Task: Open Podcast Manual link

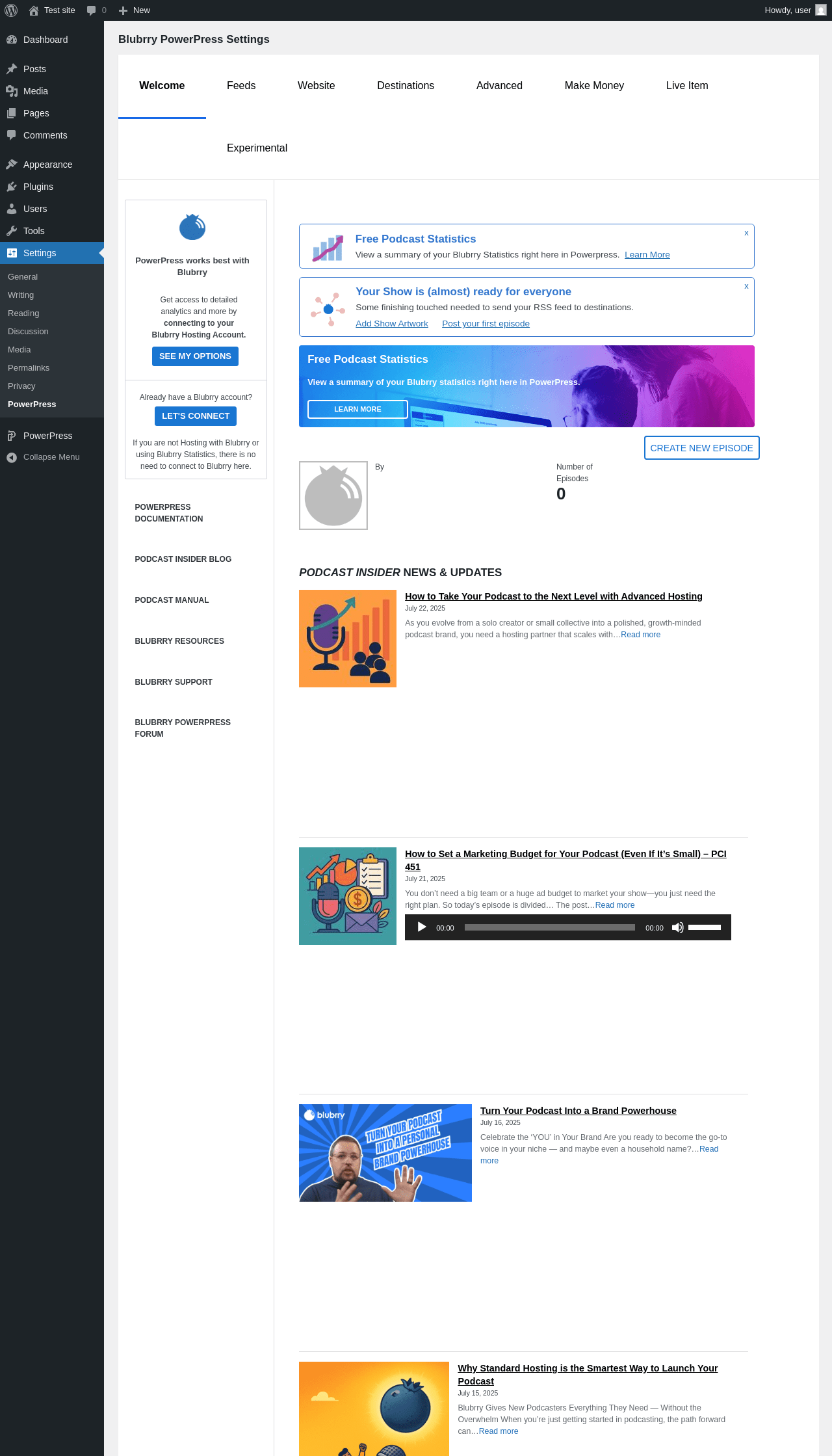Action: click(172, 600)
